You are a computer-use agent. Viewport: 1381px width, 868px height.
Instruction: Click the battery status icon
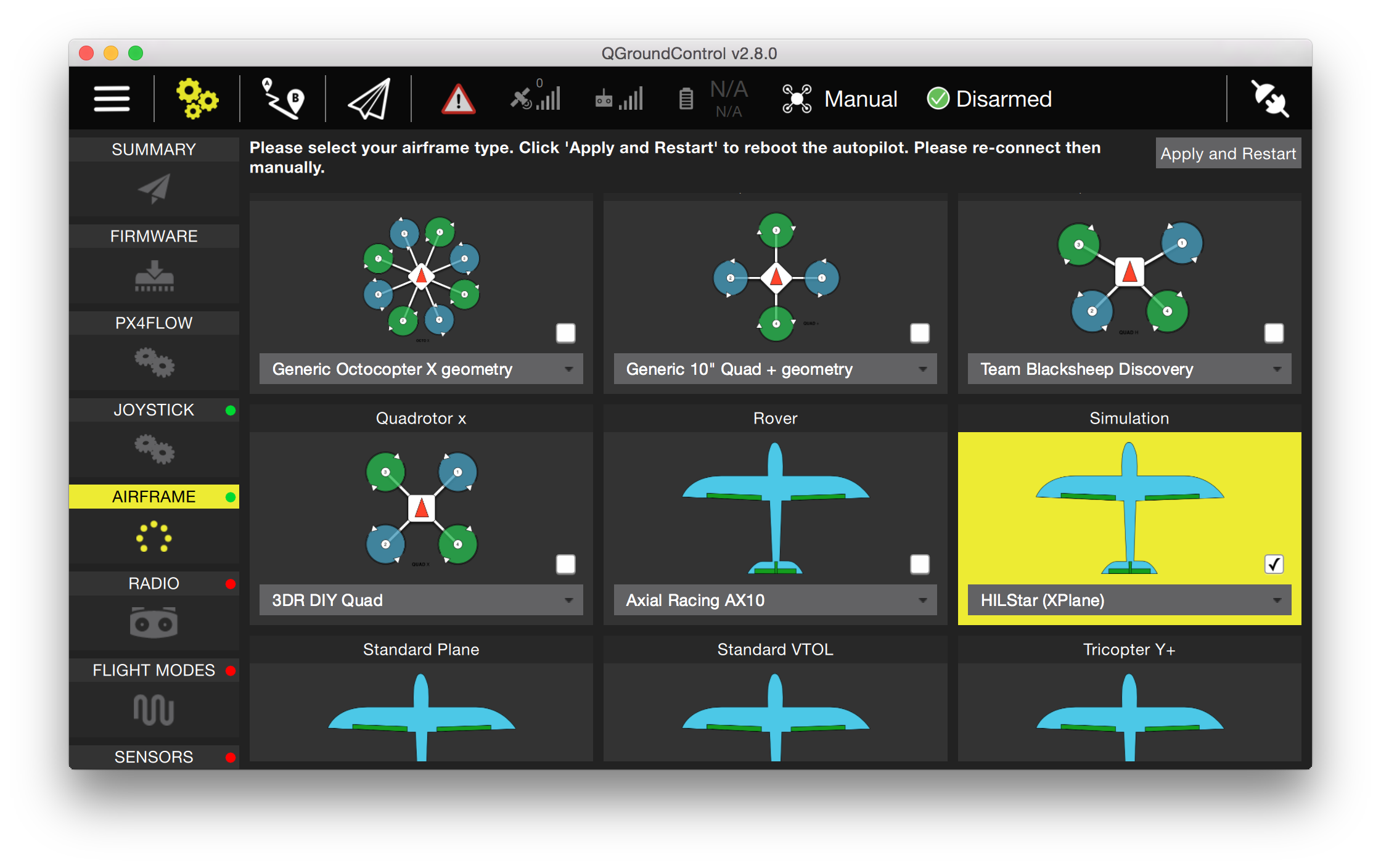(x=686, y=99)
